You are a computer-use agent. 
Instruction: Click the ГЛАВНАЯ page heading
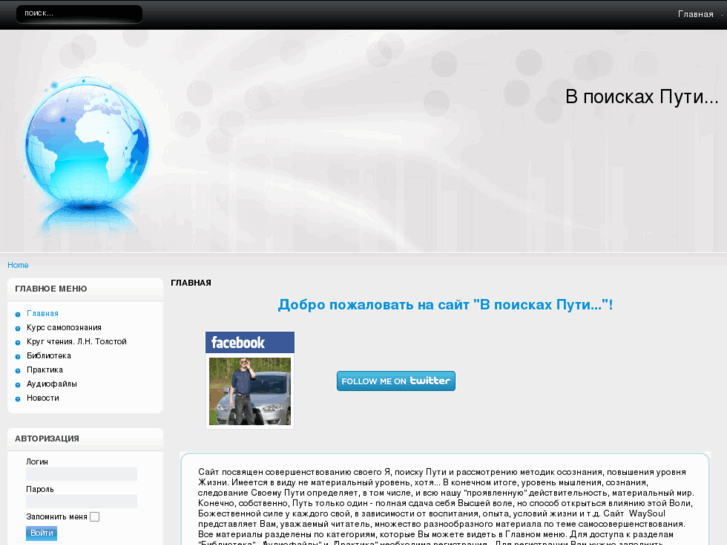[191, 283]
